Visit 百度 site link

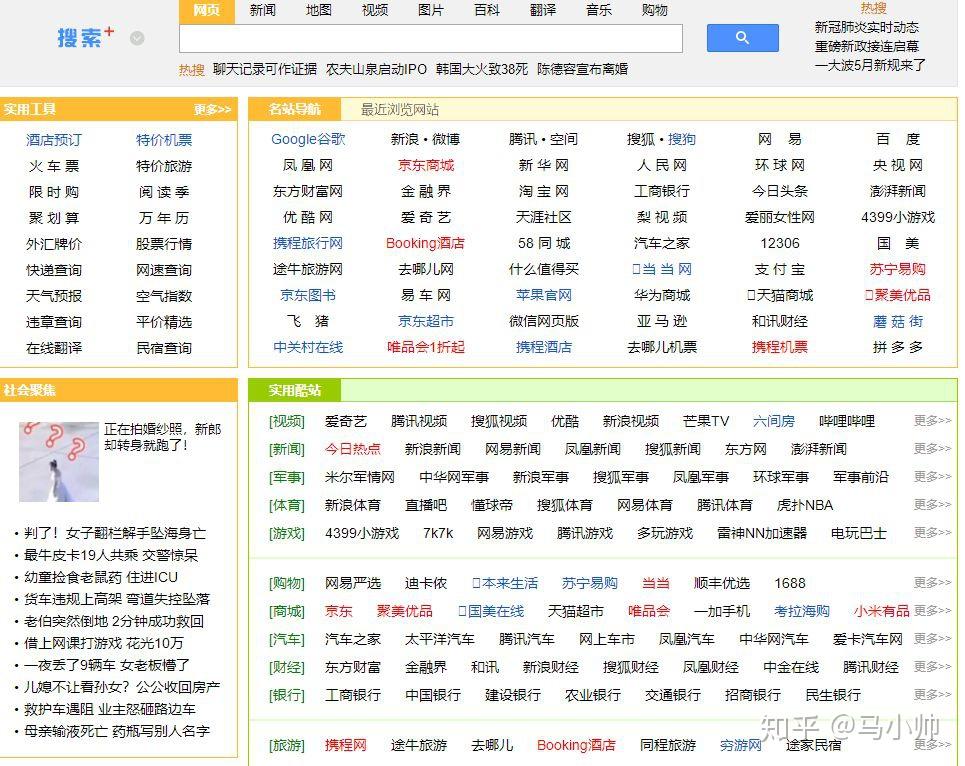pos(898,139)
